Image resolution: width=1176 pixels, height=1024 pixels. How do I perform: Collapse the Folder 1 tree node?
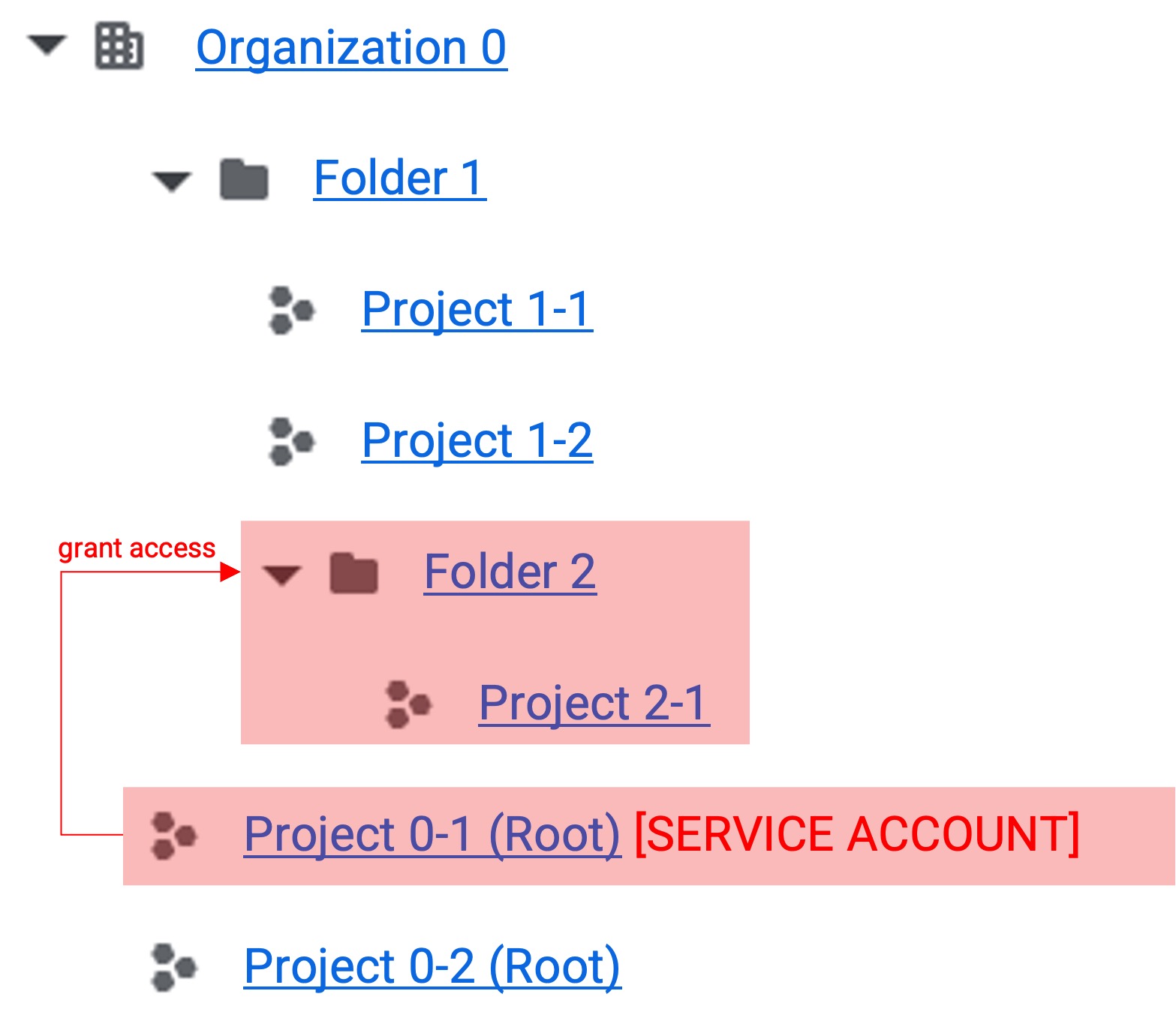pos(172,182)
